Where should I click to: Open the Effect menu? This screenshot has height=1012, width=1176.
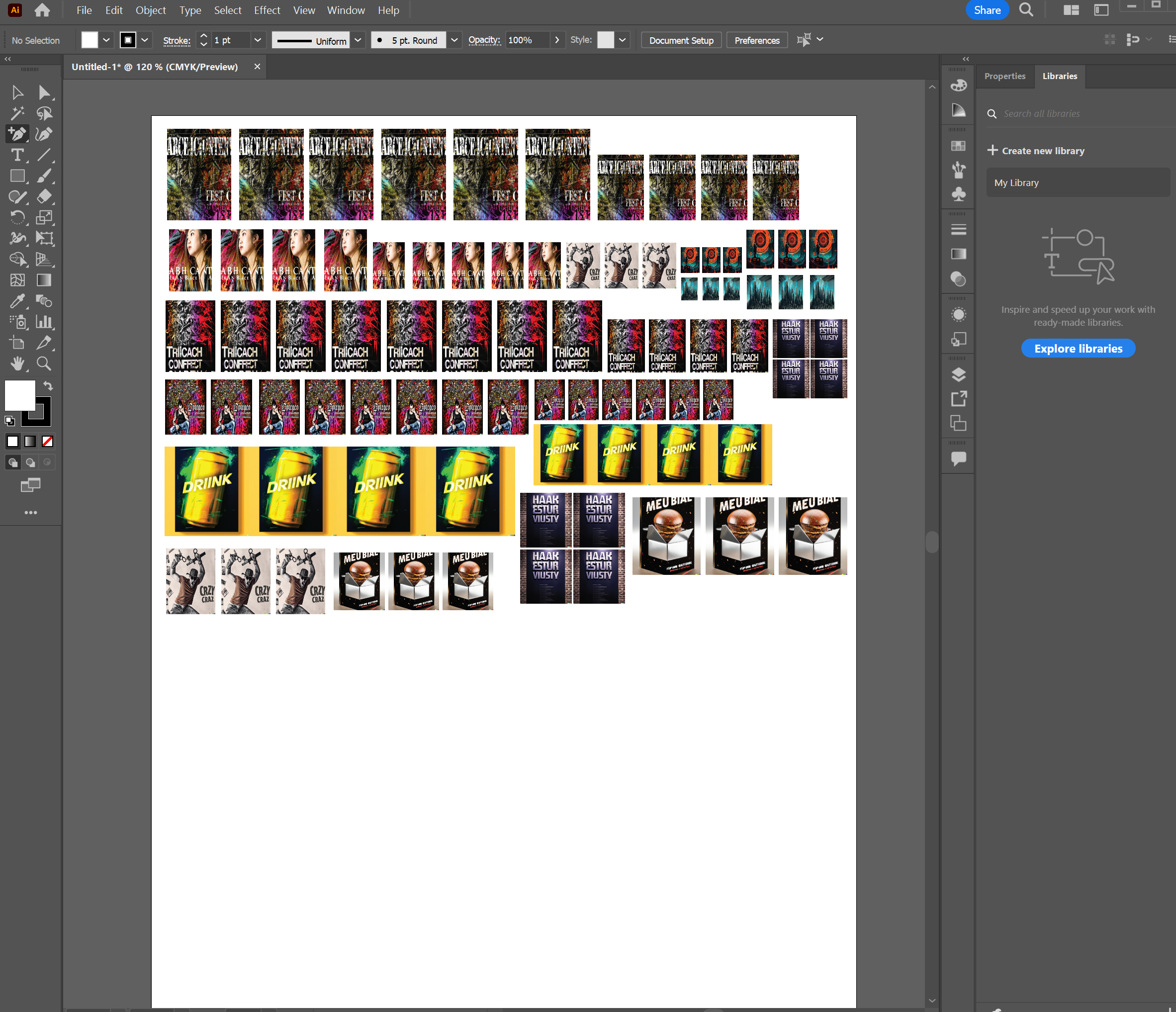tap(267, 10)
